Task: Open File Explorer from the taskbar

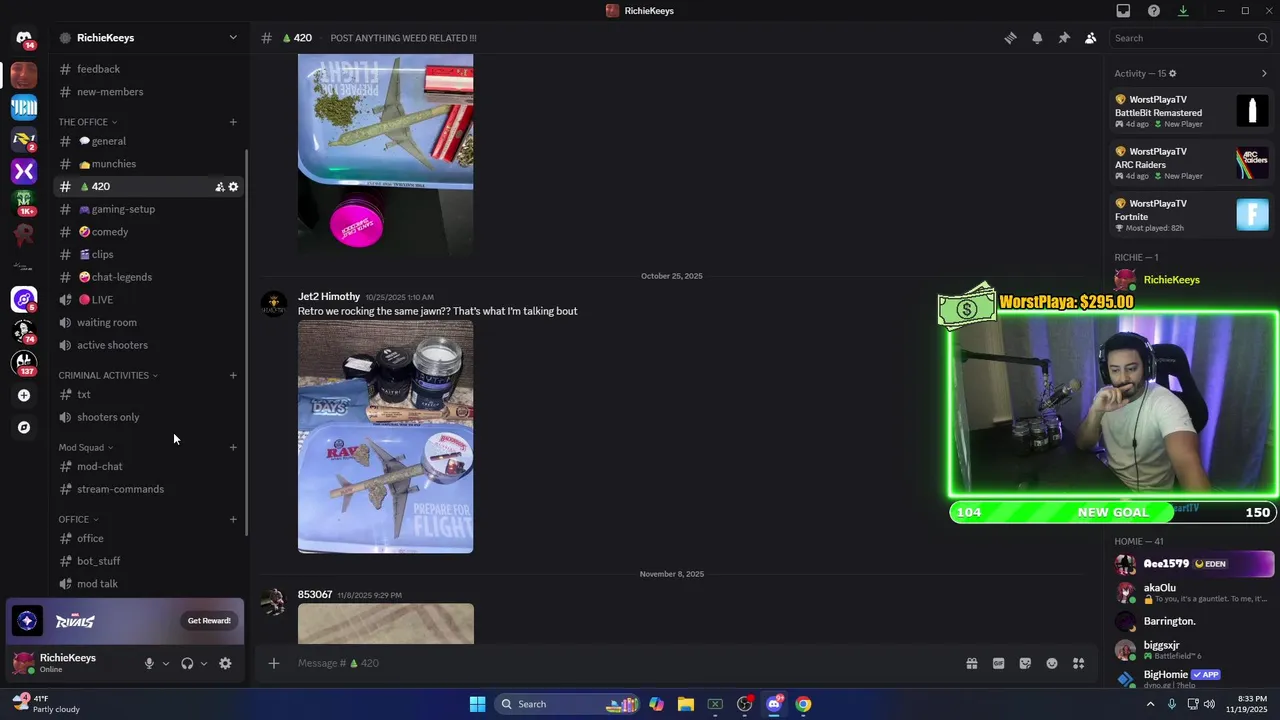Action: point(685,704)
